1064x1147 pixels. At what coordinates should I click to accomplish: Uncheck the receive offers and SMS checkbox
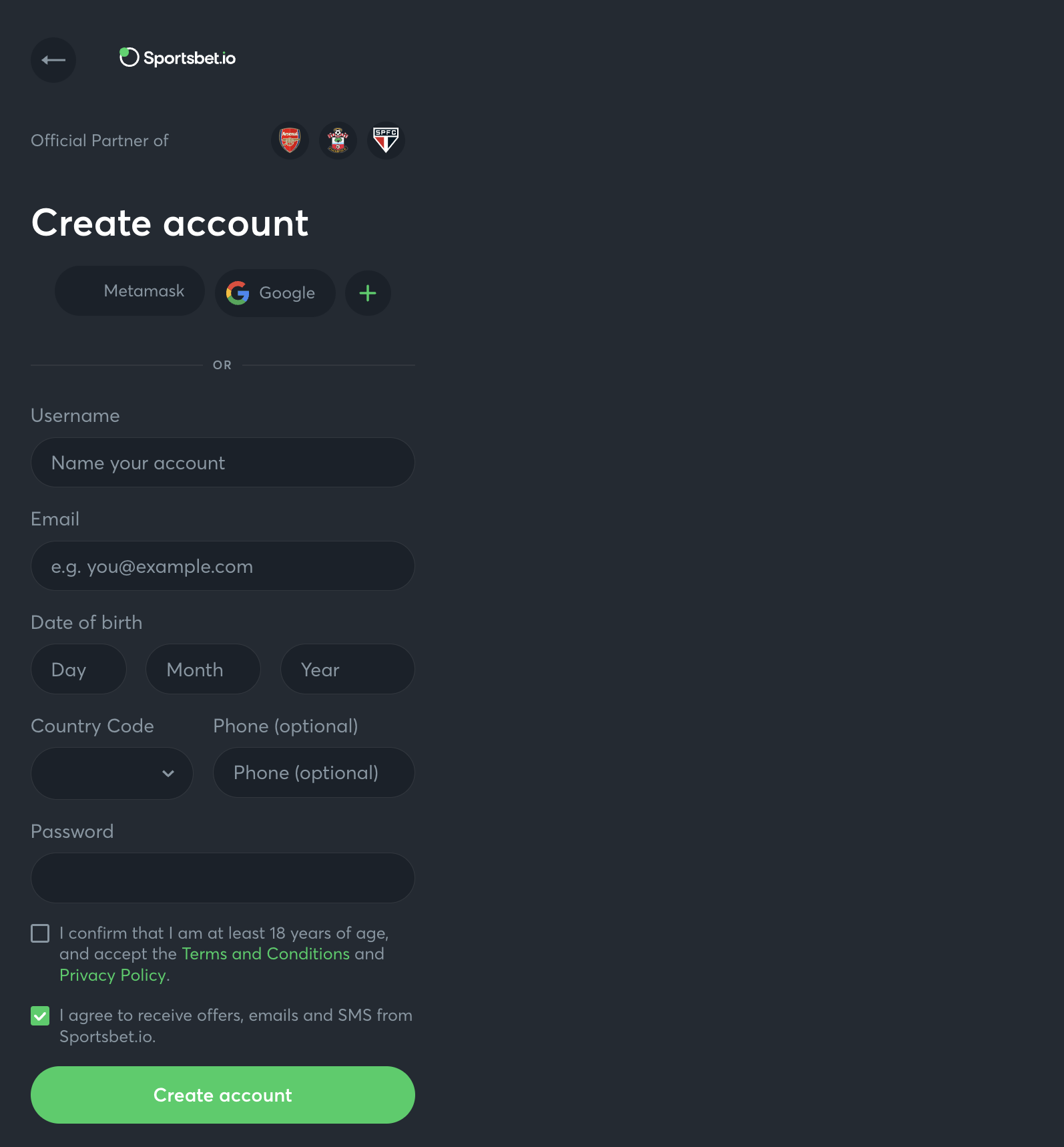coord(40,1016)
